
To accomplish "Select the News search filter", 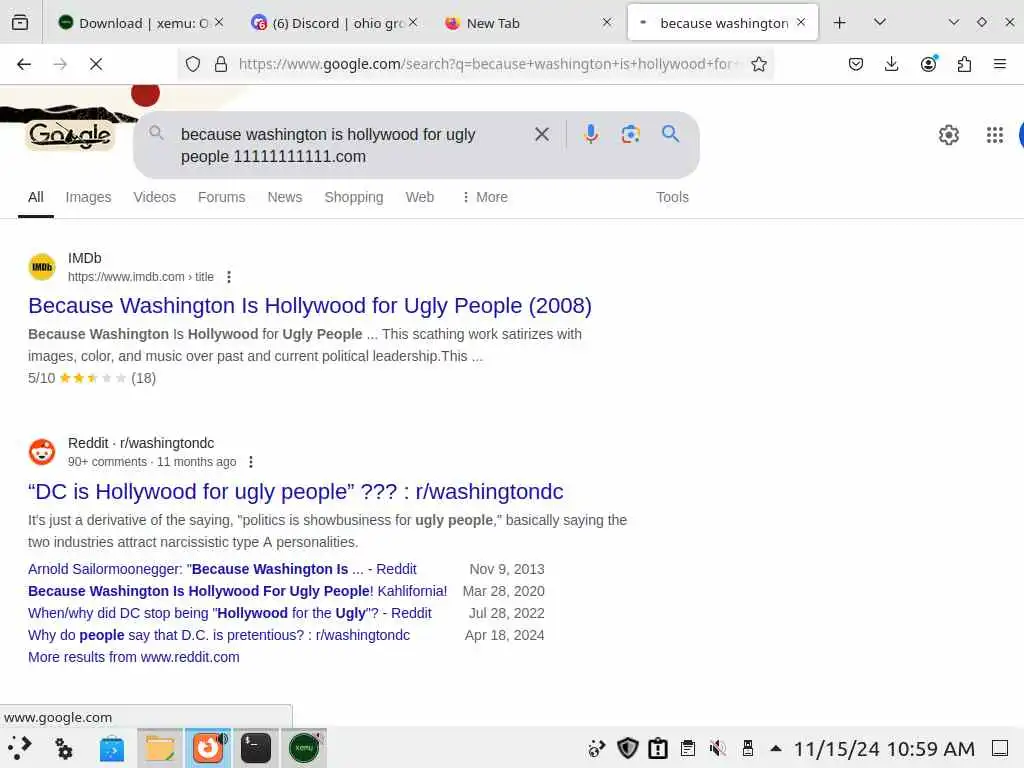I will tap(285, 197).
